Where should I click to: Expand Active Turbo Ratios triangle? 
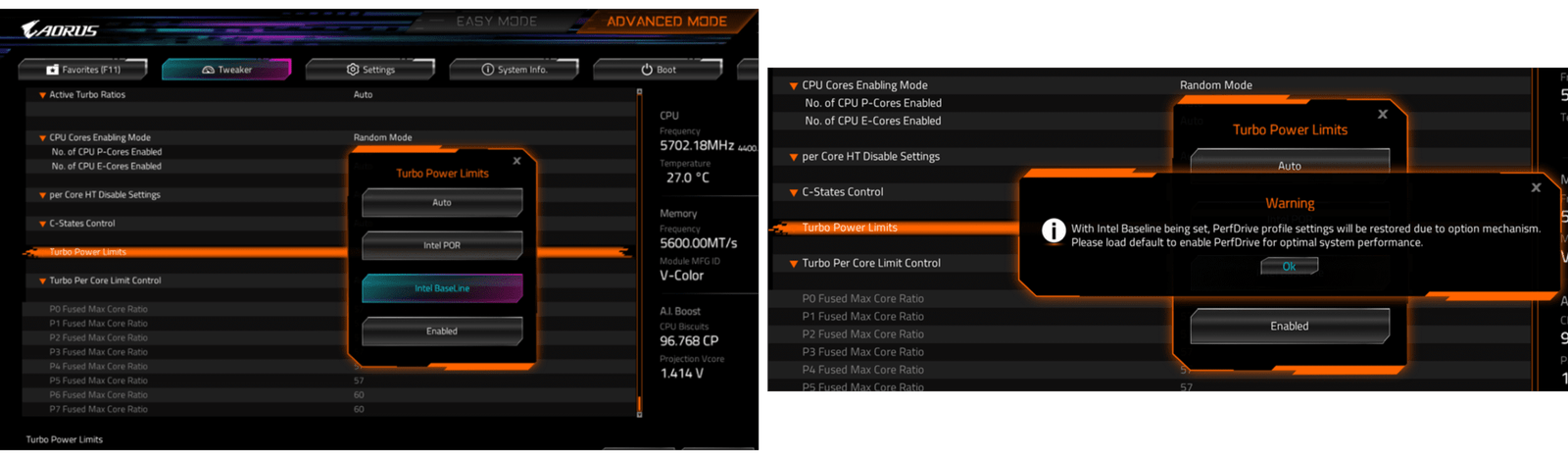point(42,96)
